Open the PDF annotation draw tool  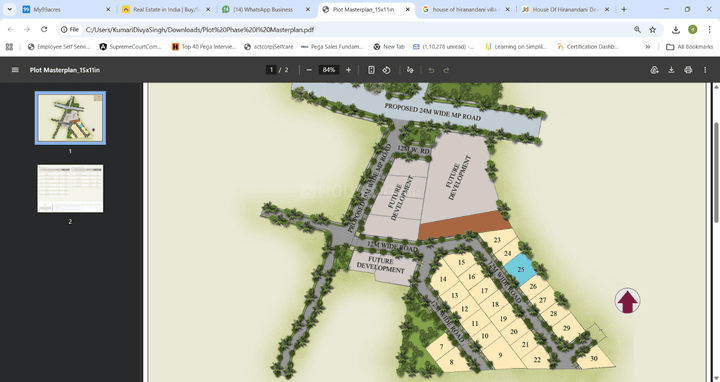pyautogui.click(x=410, y=70)
